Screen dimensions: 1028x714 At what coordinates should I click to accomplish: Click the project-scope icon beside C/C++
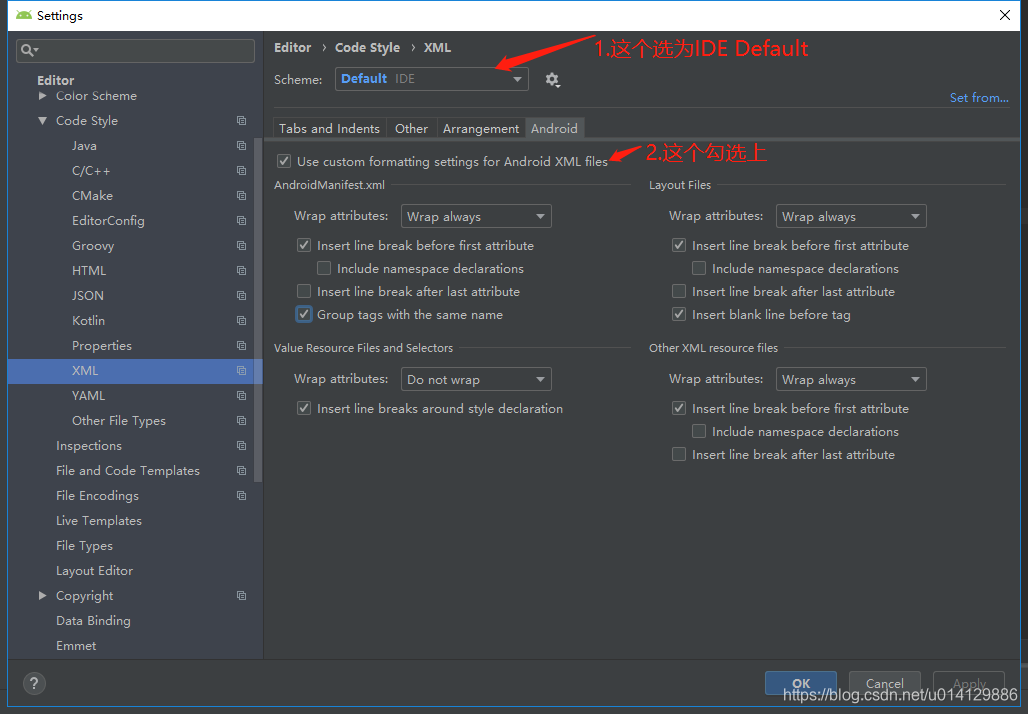coord(241,170)
